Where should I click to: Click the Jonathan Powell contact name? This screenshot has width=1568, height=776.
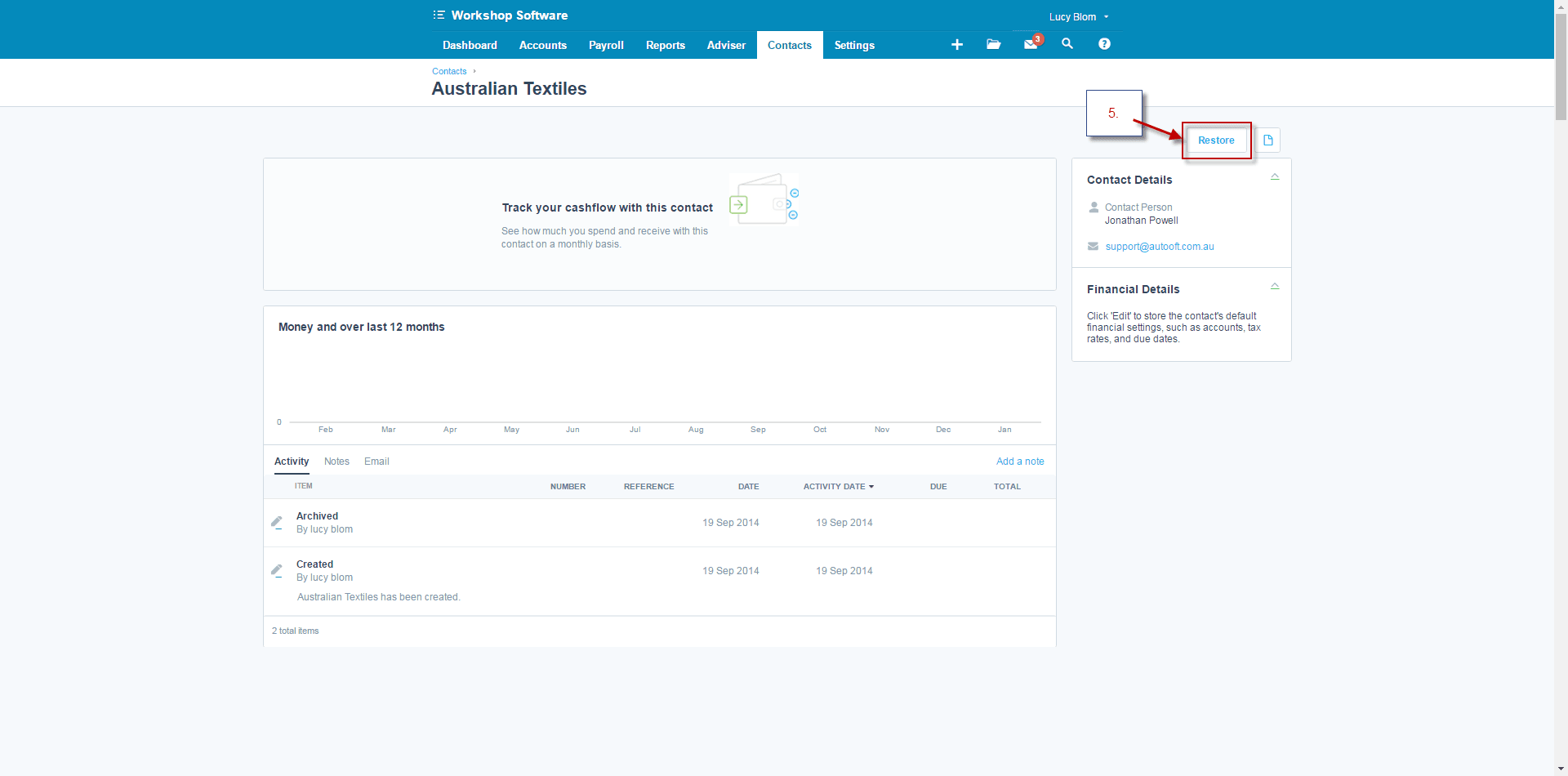click(x=1141, y=221)
